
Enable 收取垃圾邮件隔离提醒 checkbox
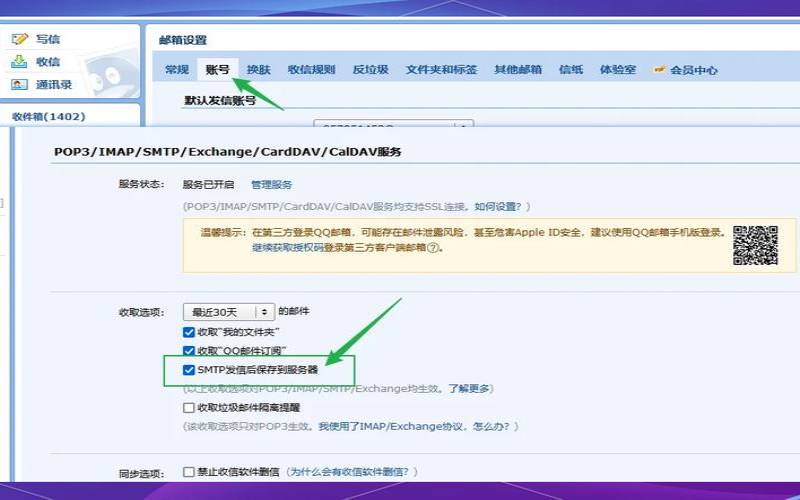(x=189, y=408)
